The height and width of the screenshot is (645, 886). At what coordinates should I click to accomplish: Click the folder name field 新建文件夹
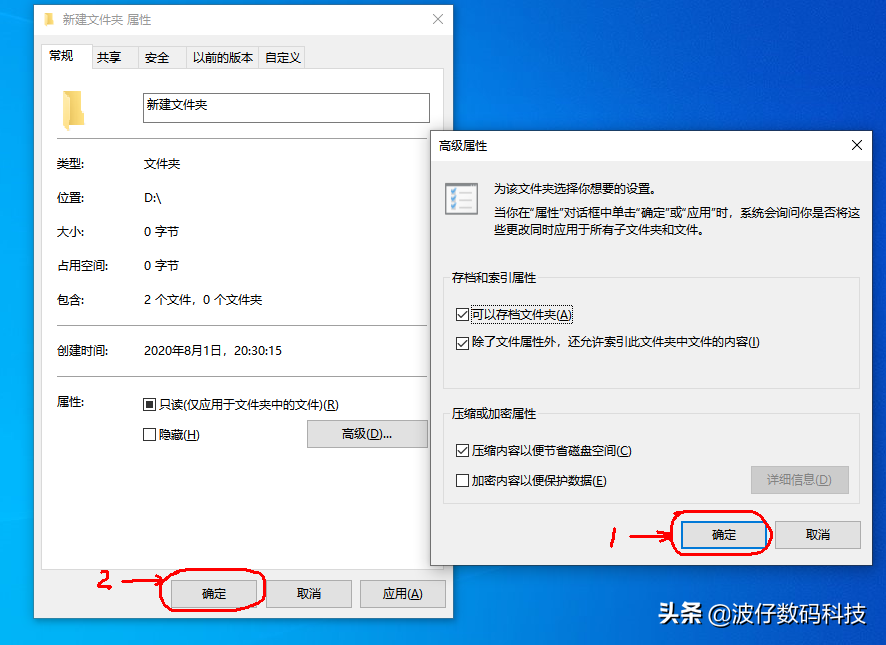coord(286,107)
